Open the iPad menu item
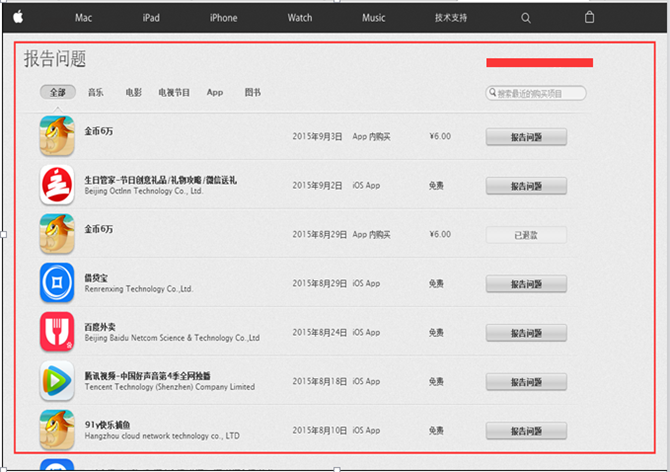Image resolution: width=670 pixels, height=472 pixels. (151, 18)
